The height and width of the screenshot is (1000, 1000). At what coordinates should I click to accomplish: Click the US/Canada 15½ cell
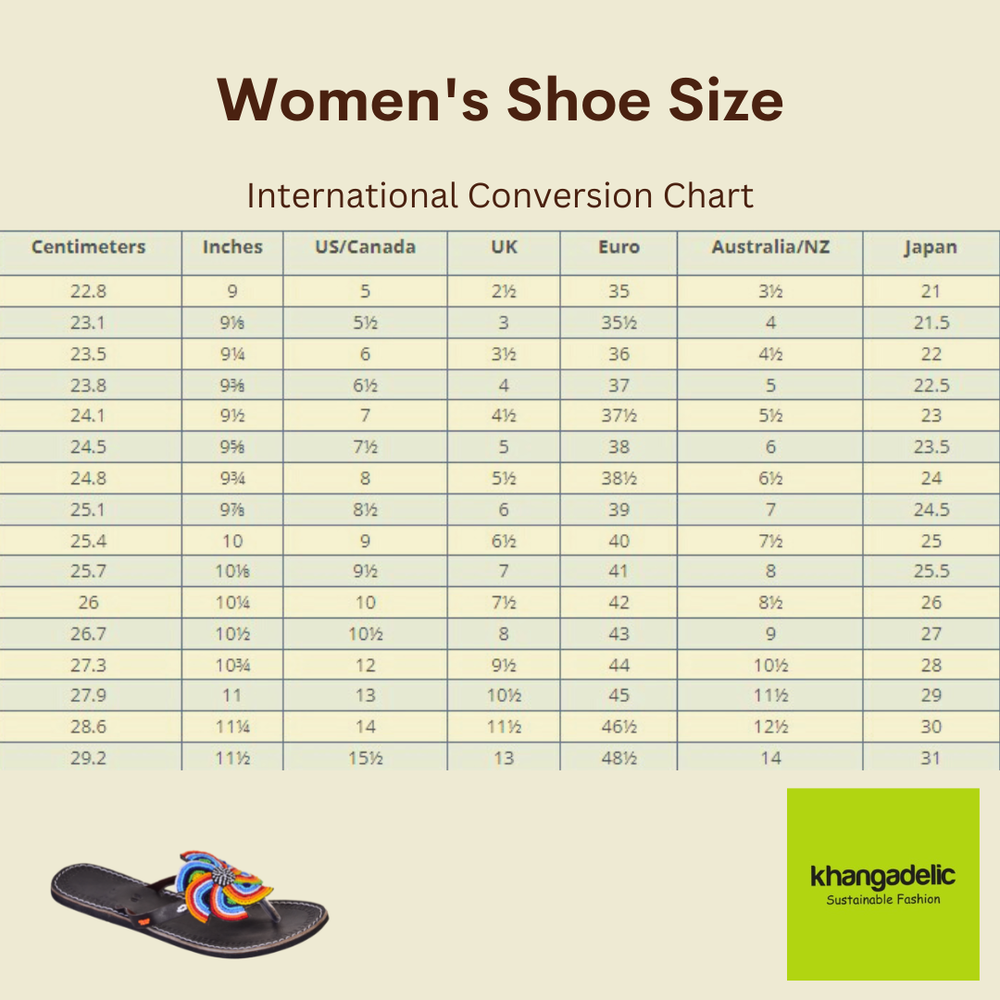coord(365,758)
